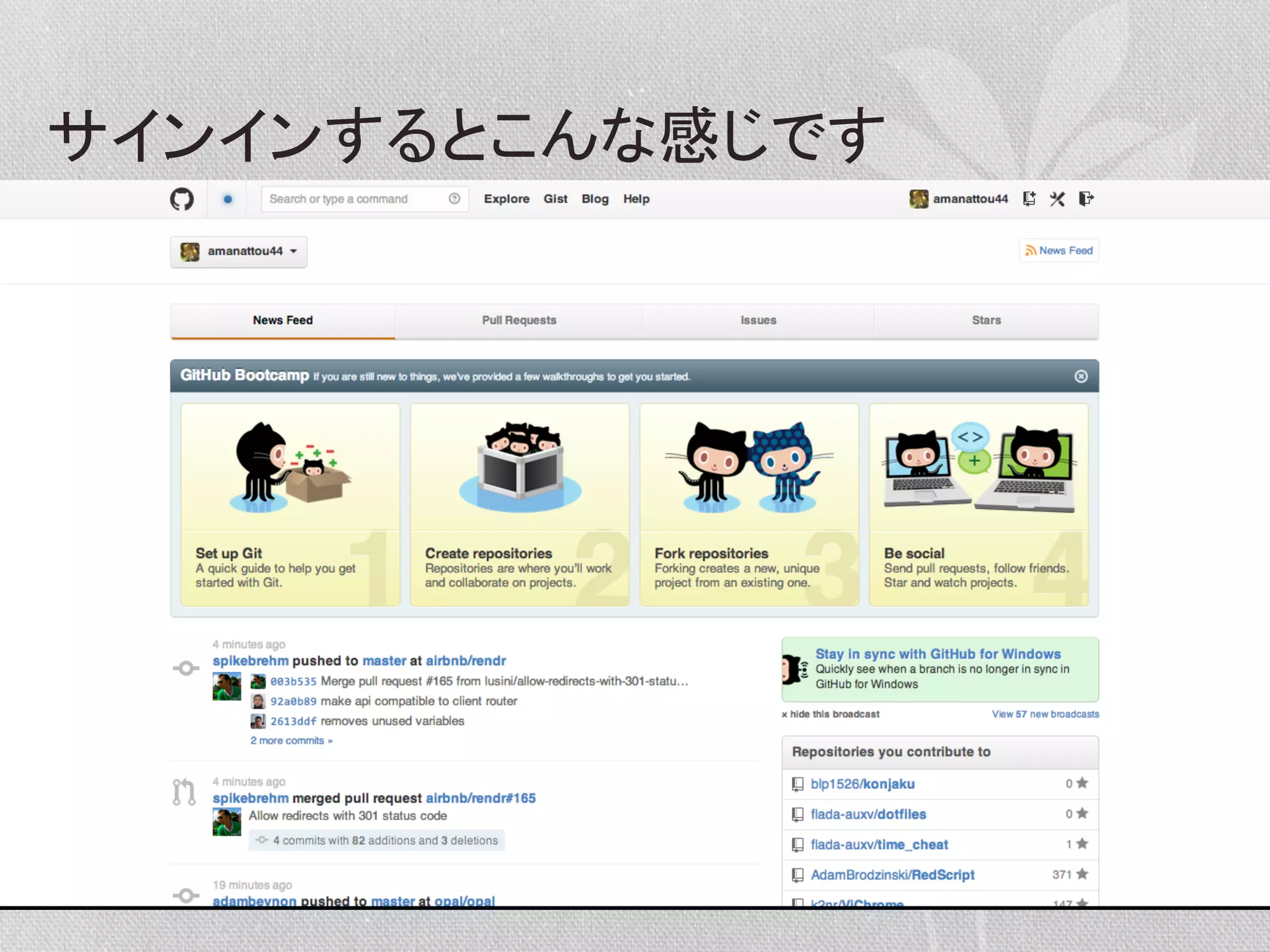
Task: Open pull request airbnb/rendr#165 link
Action: 481,798
